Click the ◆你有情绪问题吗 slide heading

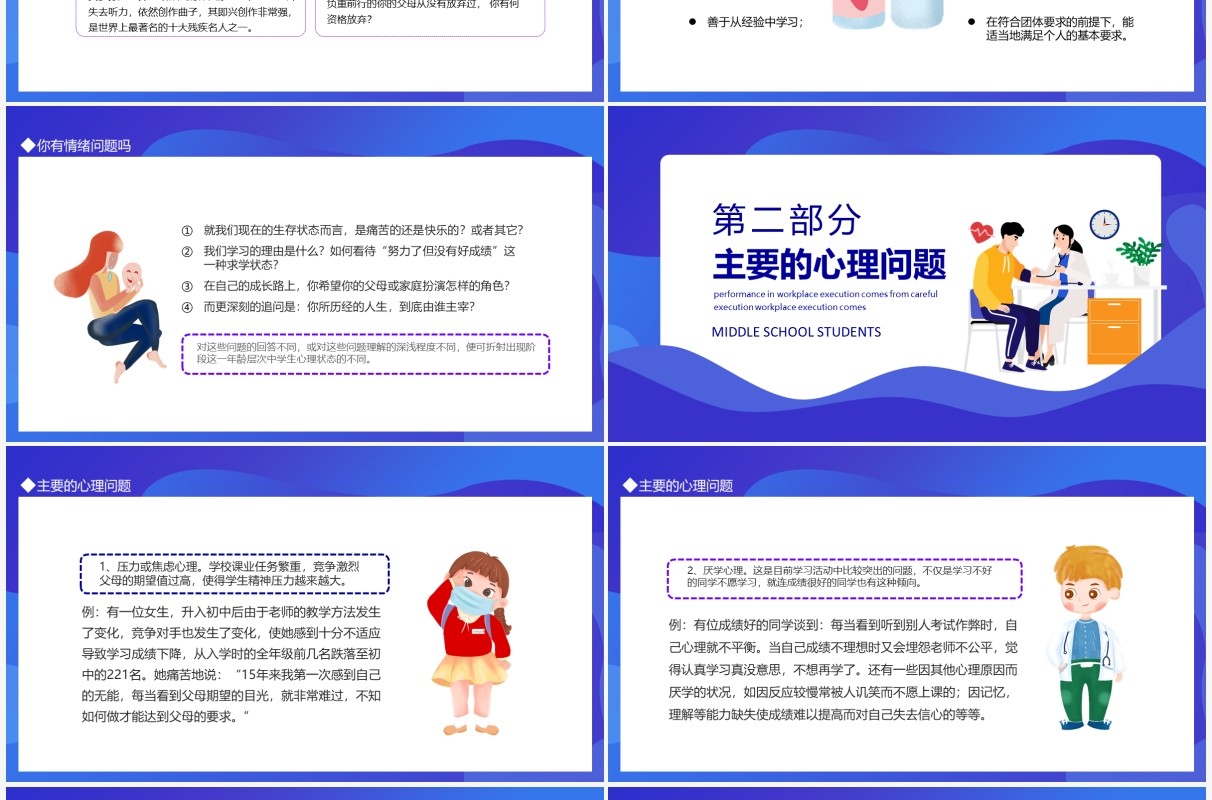[x=77, y=145]
